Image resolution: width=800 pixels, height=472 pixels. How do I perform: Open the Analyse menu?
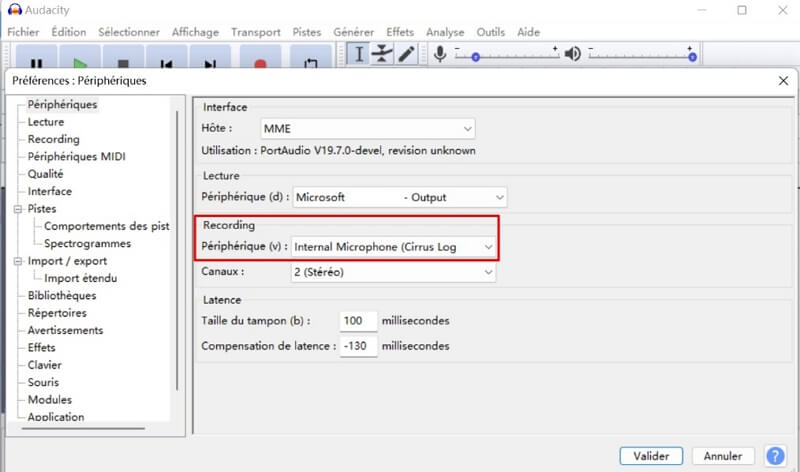pyautogui.click(x=445, y=32)
